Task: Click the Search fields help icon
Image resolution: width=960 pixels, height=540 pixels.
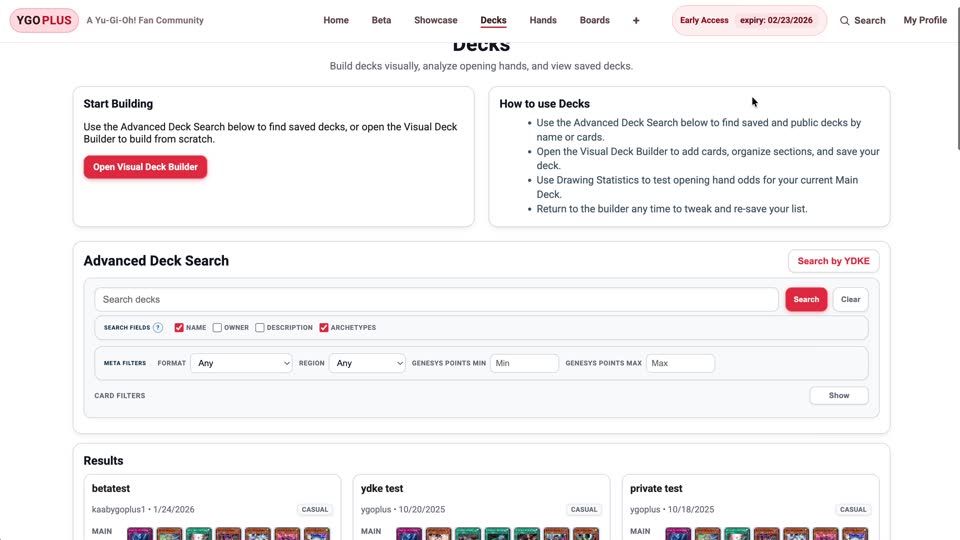Action: click(x=158, y=328)
